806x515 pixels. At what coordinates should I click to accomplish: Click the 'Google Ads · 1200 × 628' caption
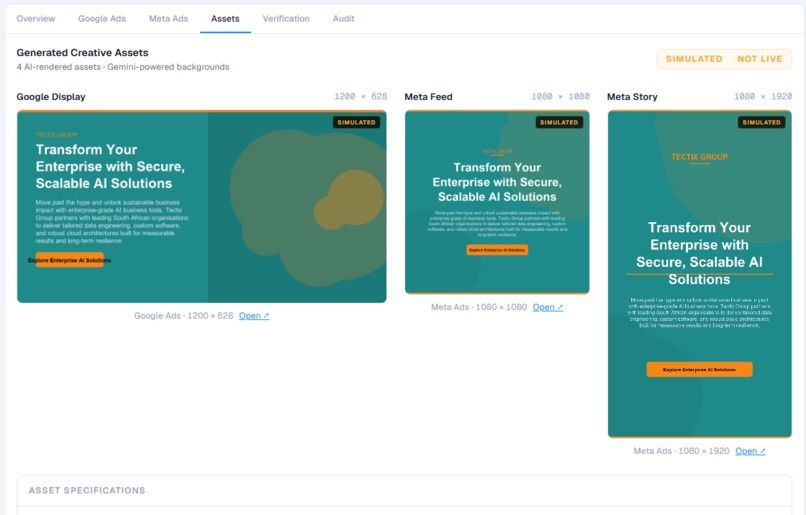tap(184, 316)
